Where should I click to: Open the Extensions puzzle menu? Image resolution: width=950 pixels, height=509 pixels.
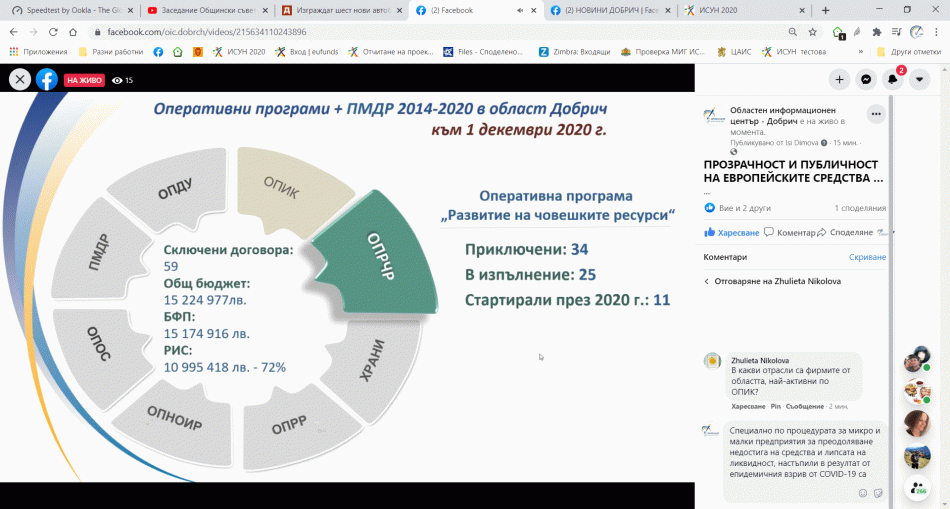[x=877, y=32]
